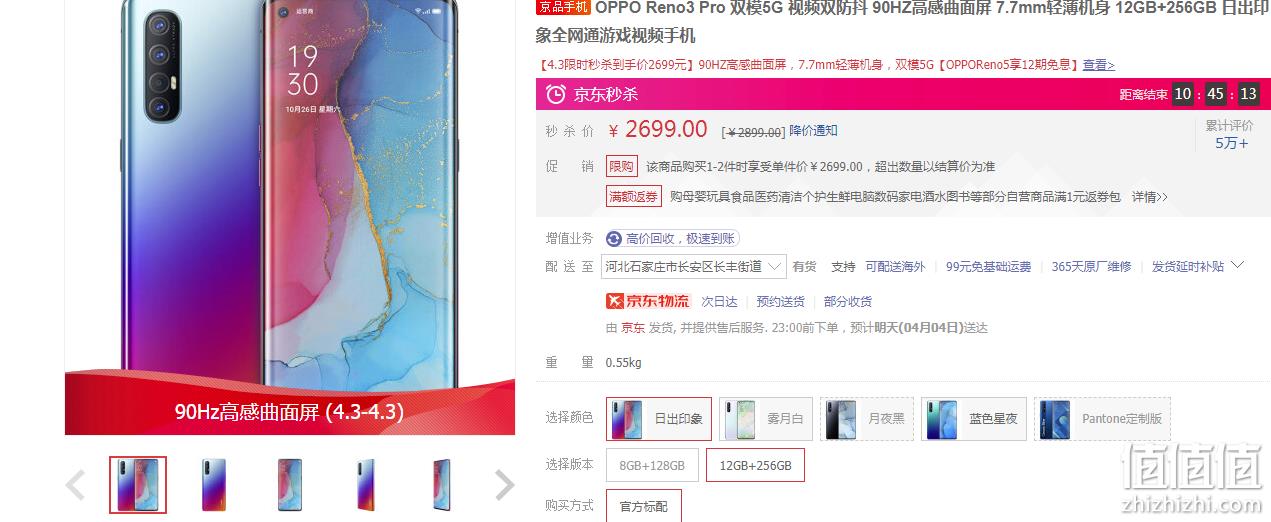Open the 查看> promotion link
The image size is (1271, 522).
coord(1099,65)
